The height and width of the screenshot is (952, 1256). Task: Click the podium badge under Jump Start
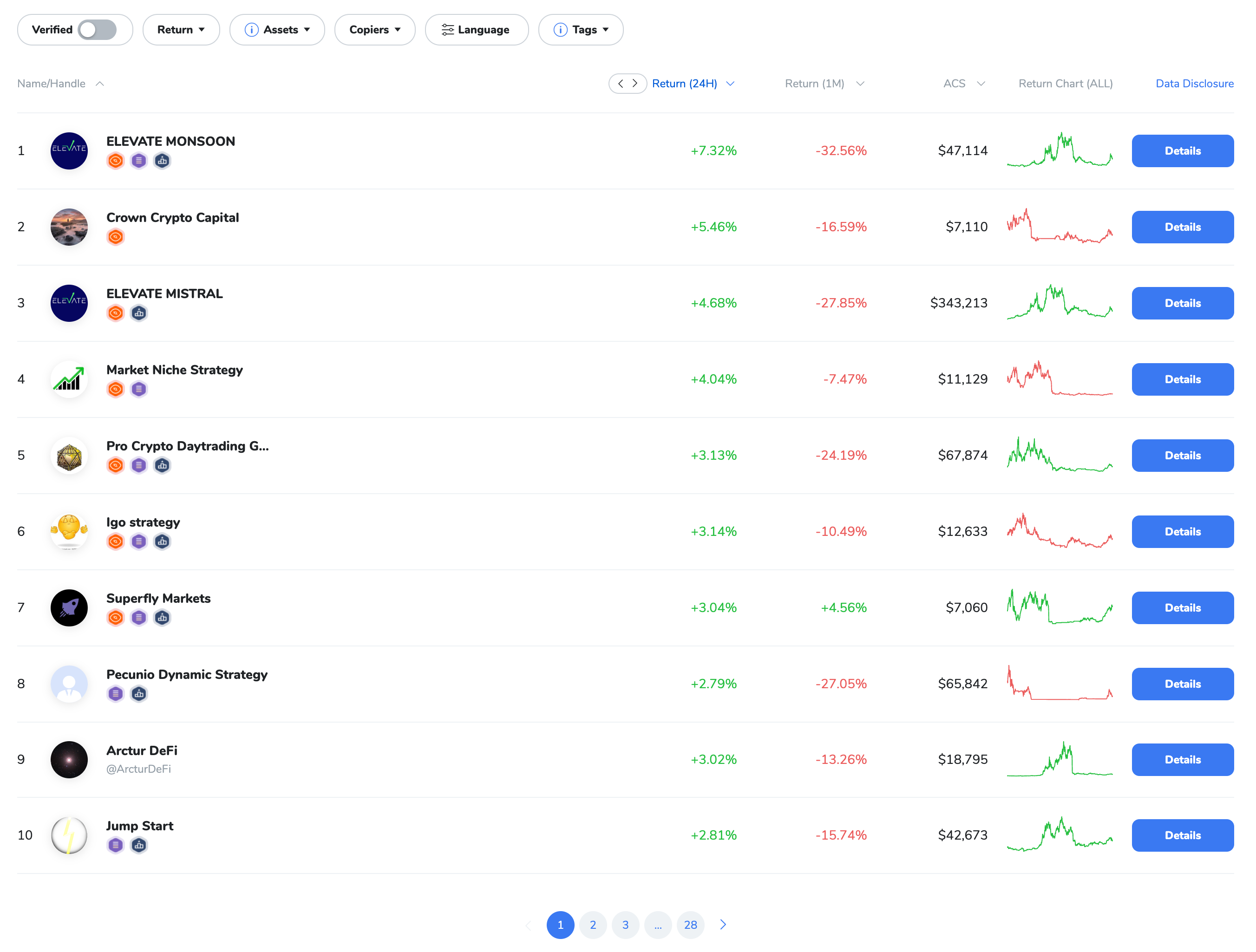(139, 845)
